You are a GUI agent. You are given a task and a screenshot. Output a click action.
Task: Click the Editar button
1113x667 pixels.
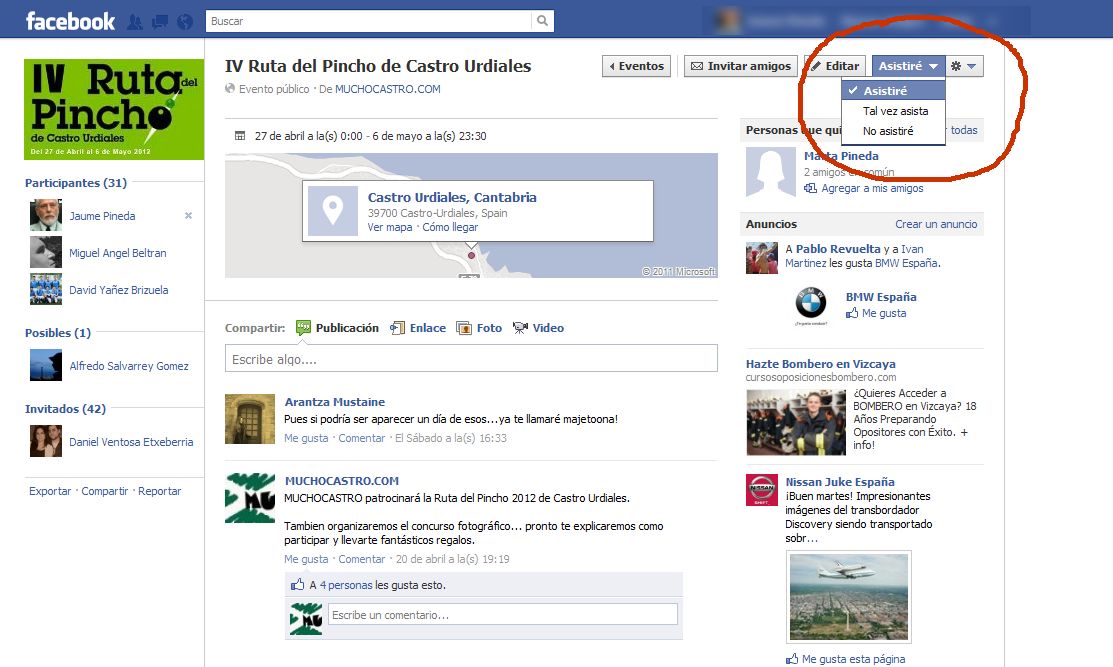[x=835, y=66]
